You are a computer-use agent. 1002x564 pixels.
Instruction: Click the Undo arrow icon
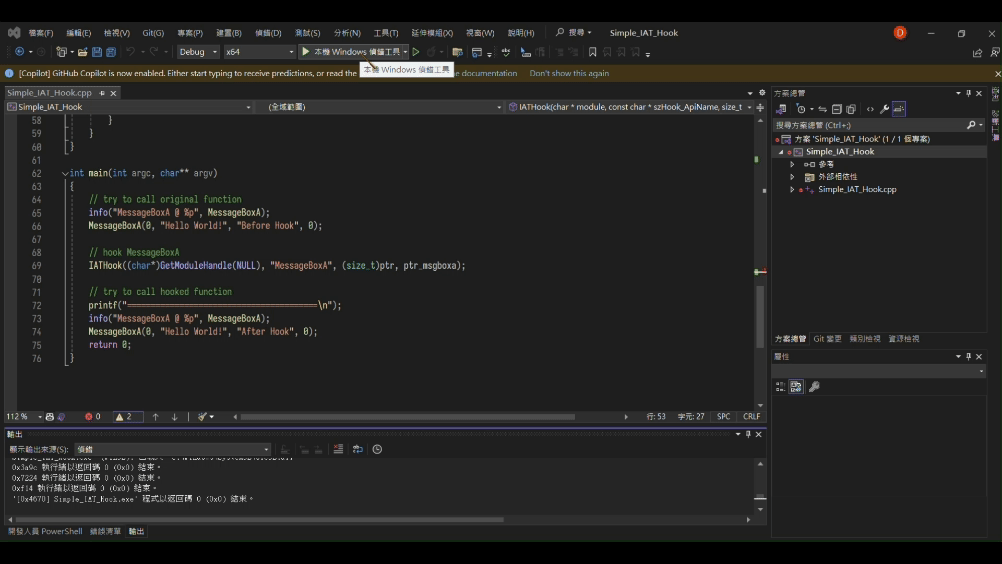tap(130, 52)
